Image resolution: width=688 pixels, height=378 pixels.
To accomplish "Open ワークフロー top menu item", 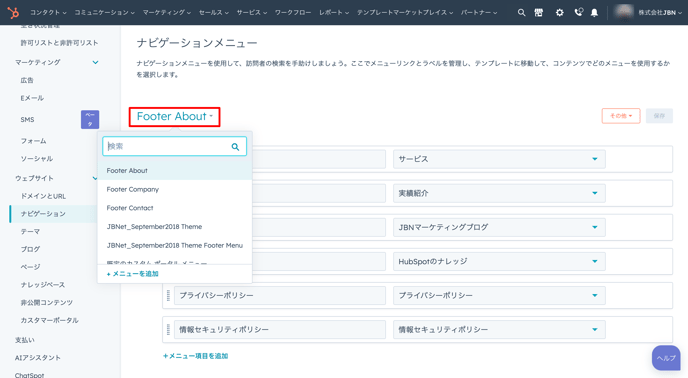I will 293,12.
